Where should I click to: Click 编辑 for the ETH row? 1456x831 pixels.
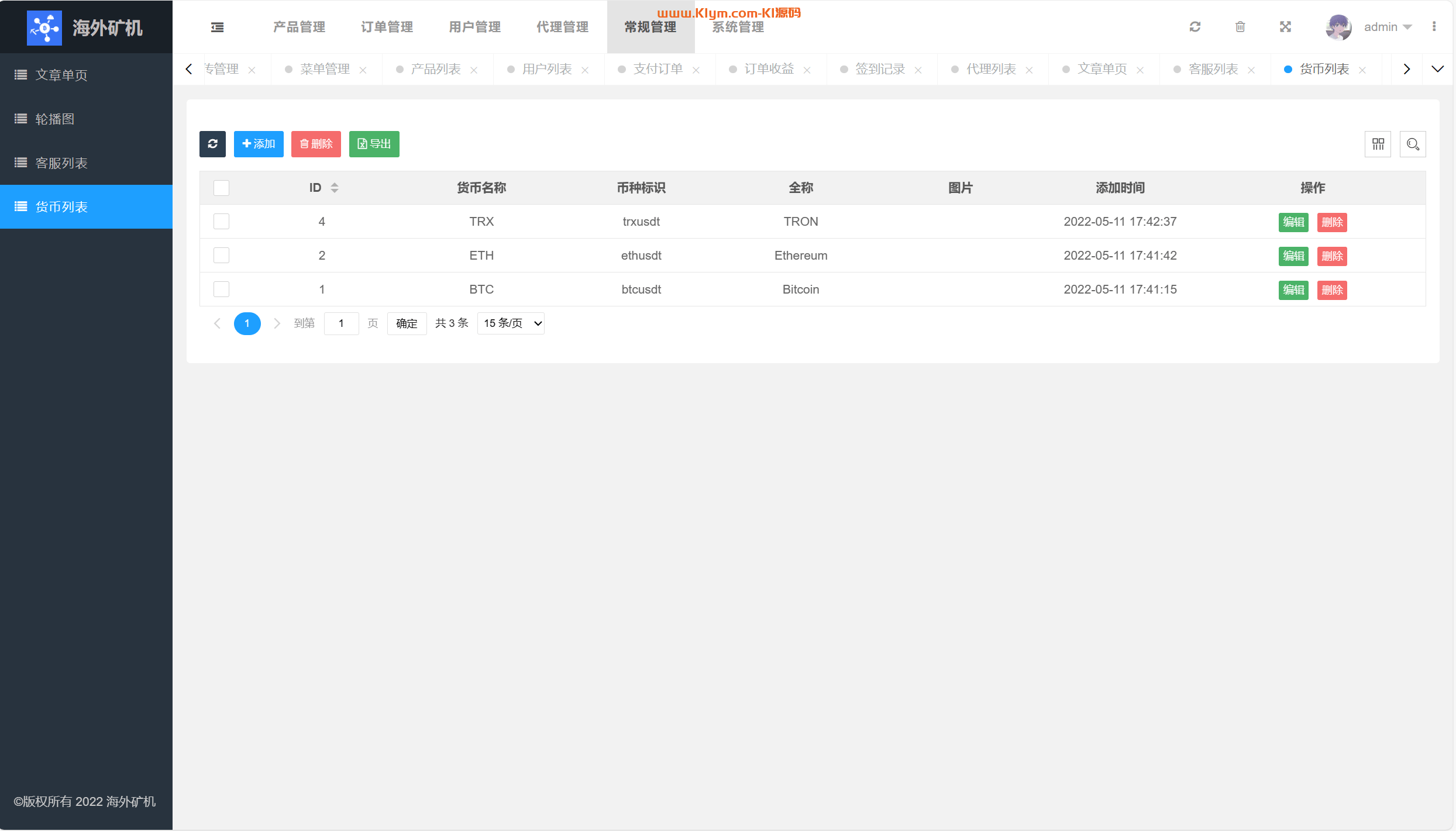1293,256
